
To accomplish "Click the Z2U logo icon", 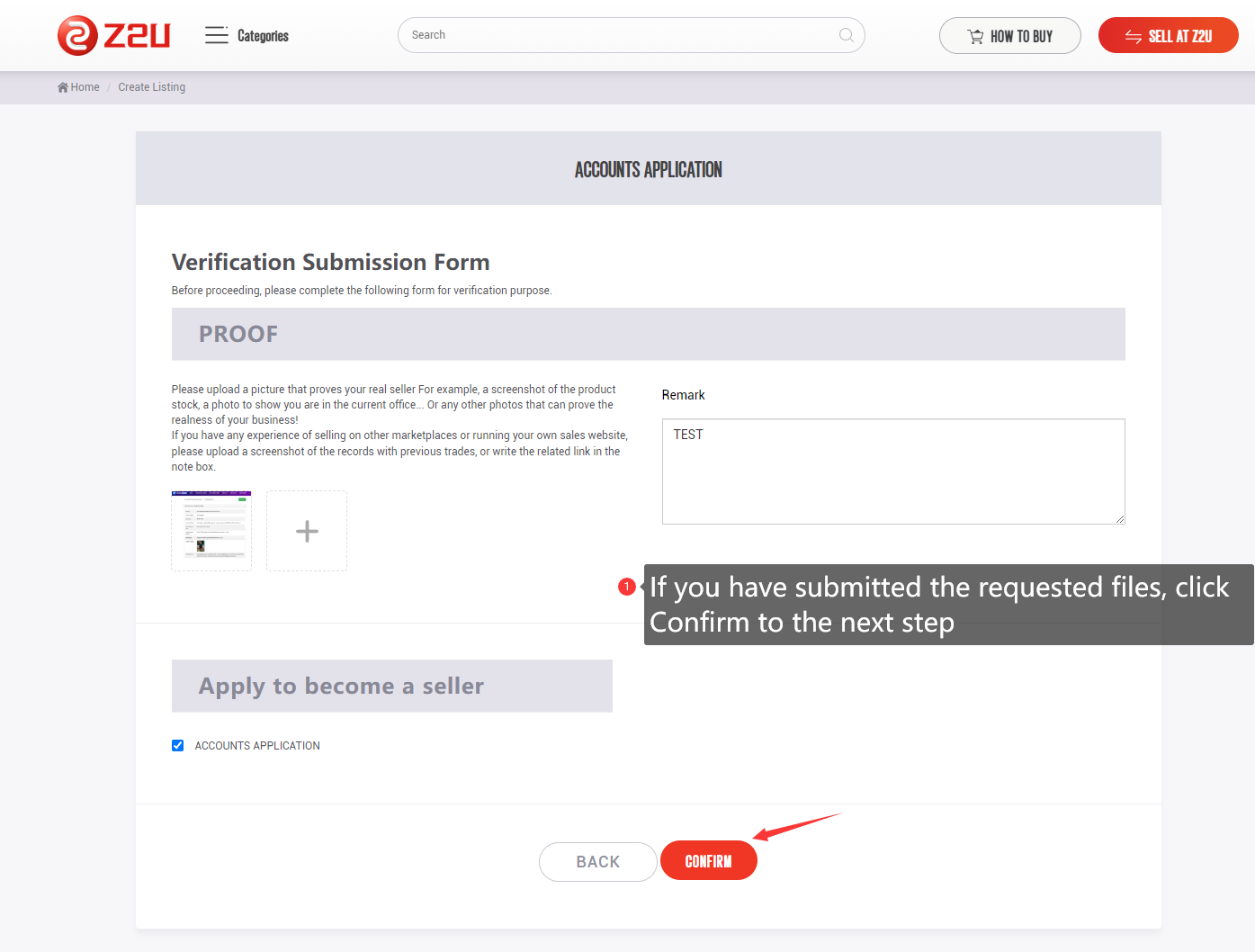I will coord(77,36).
